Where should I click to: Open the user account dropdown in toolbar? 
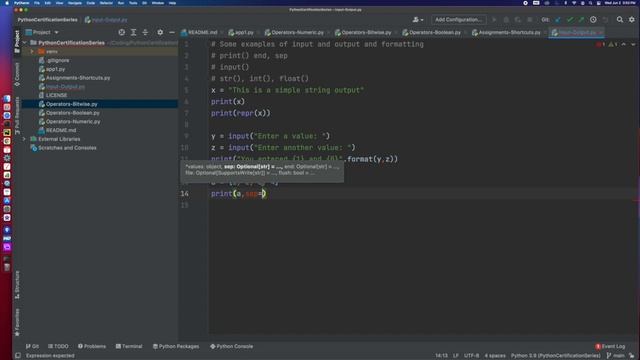pyautogui.click(x=418, y=20)
